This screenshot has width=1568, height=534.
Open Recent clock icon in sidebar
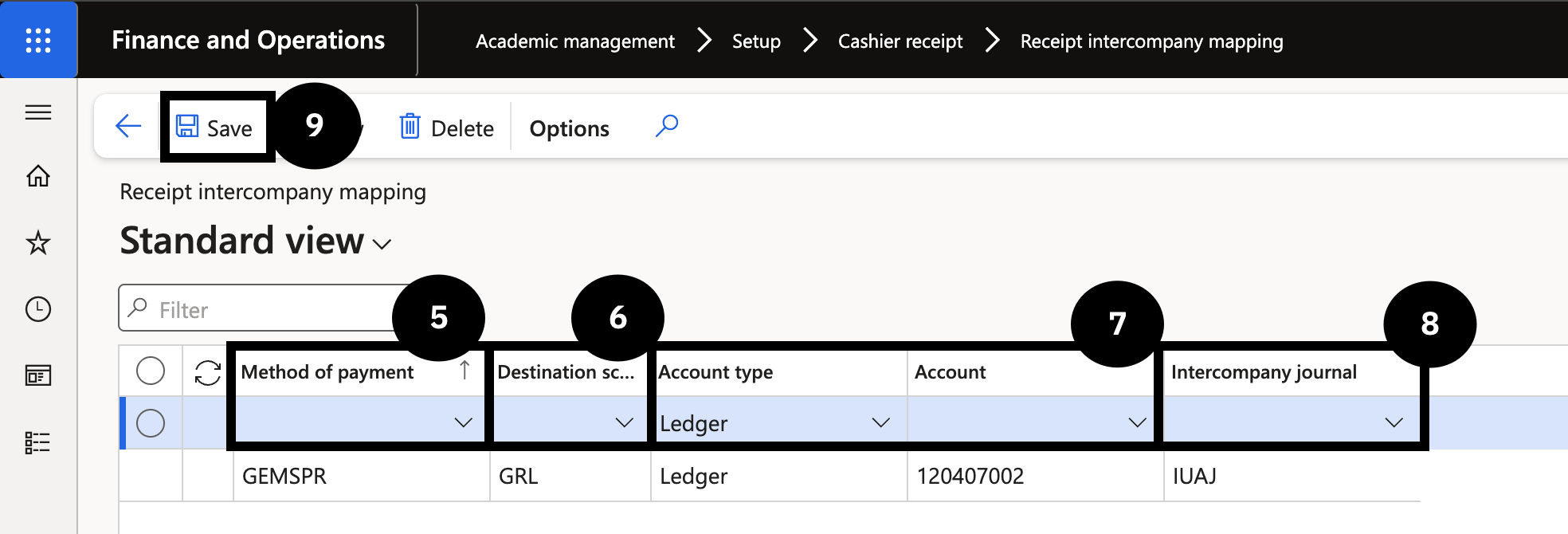pos(38,309)
